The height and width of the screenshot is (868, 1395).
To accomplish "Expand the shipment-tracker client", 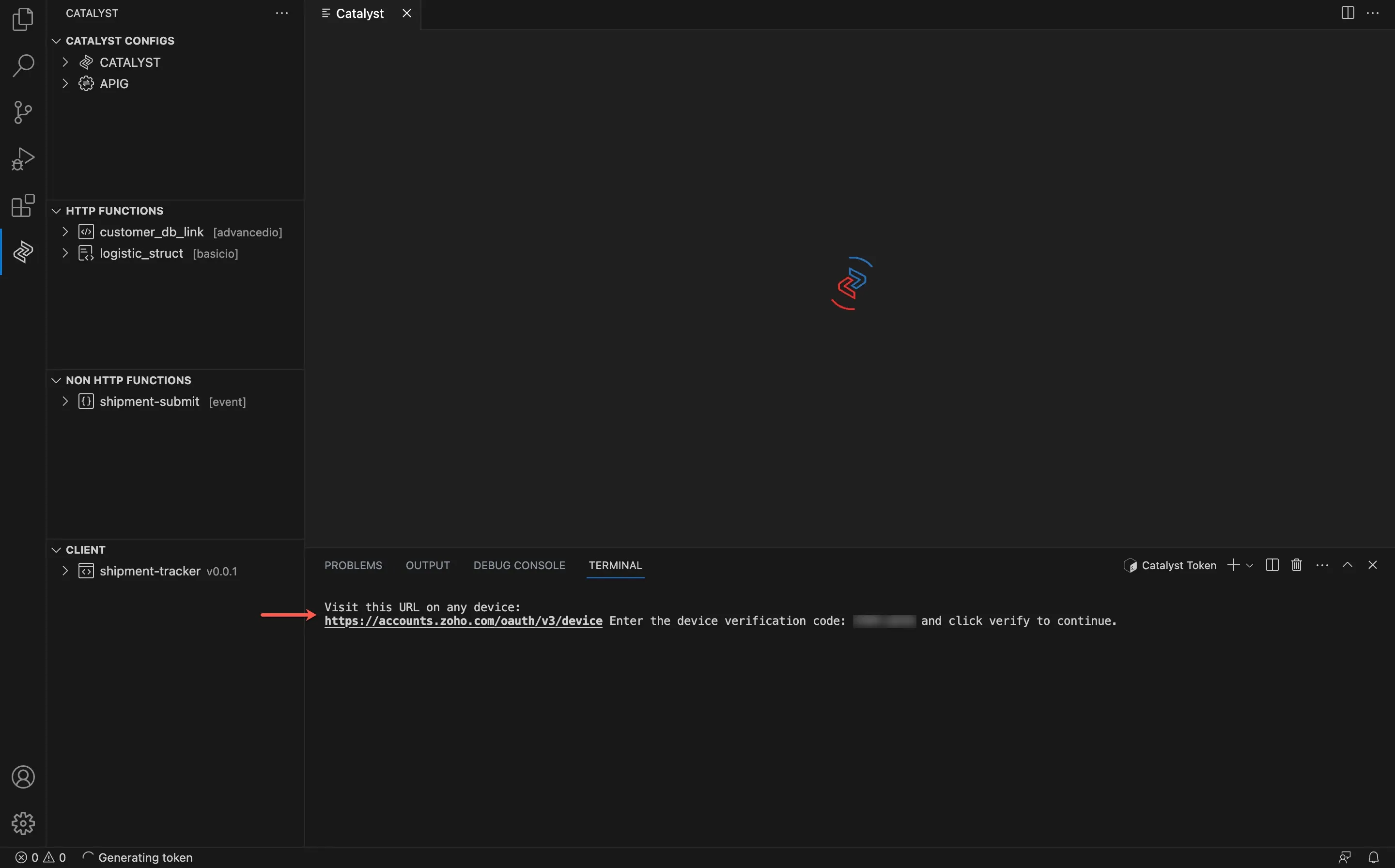I will [x=65, y=571].
